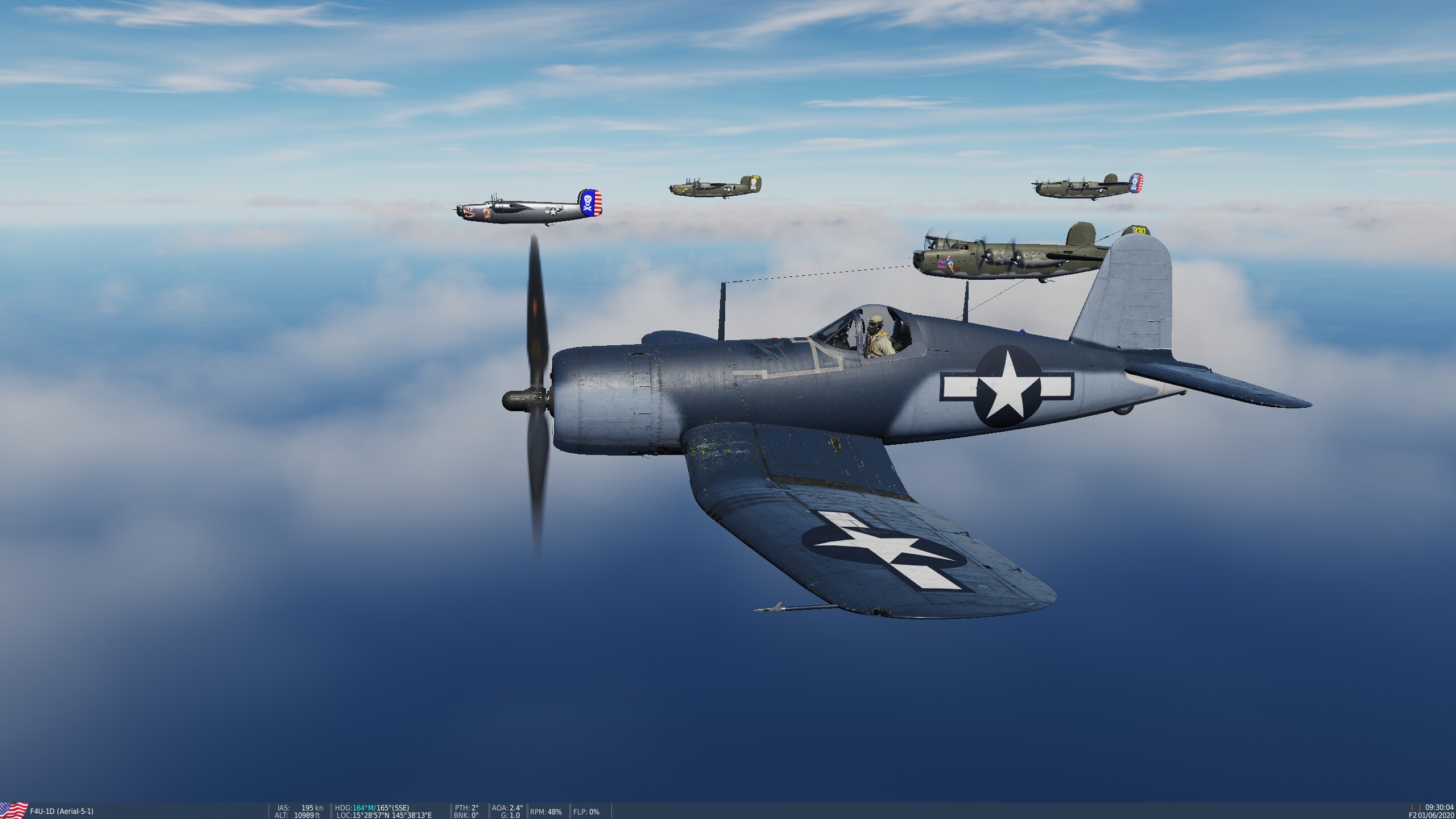Click the G 1.0 load readout
The image size is (1456, 819).
[x=511, y=815]
